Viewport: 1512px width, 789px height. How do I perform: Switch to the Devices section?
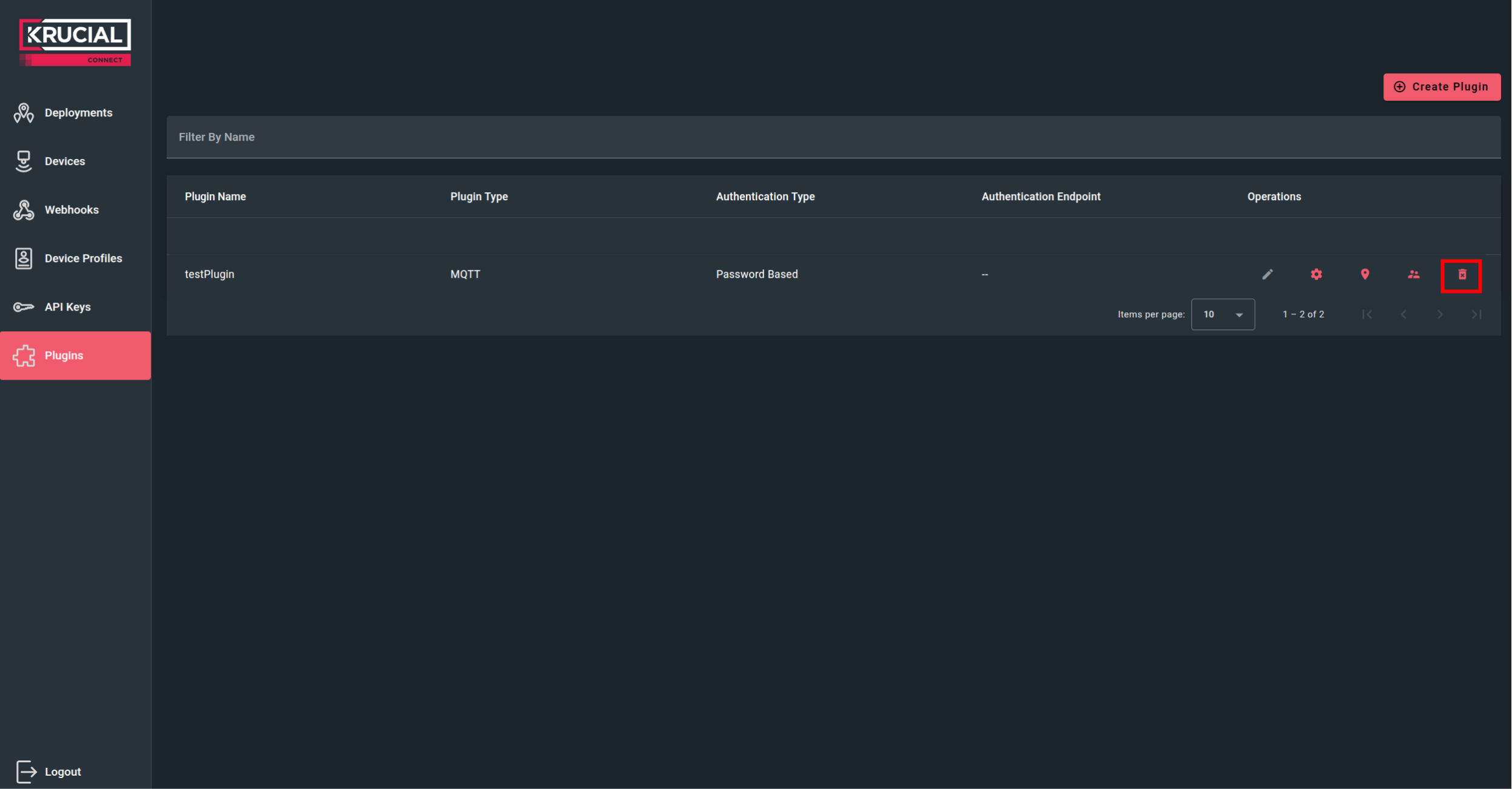point(24,161)
